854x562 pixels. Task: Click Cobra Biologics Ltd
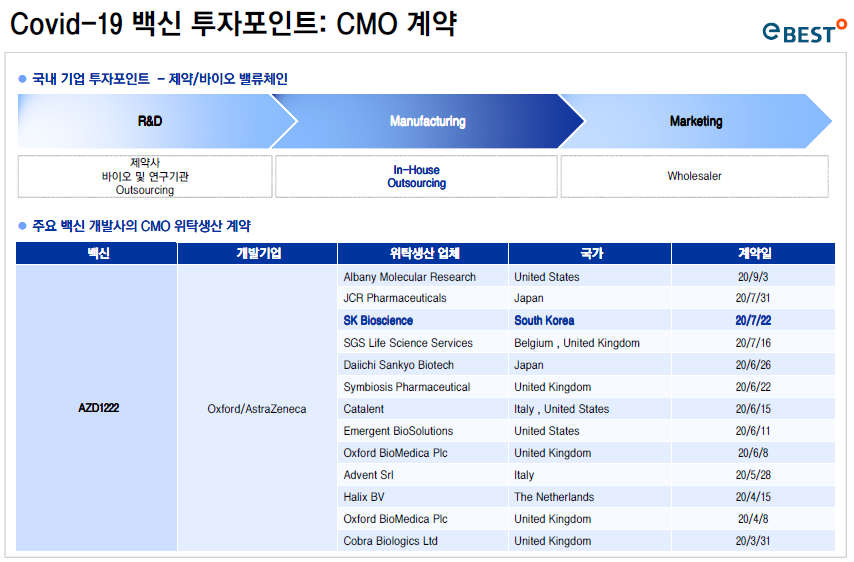(391, 541)
